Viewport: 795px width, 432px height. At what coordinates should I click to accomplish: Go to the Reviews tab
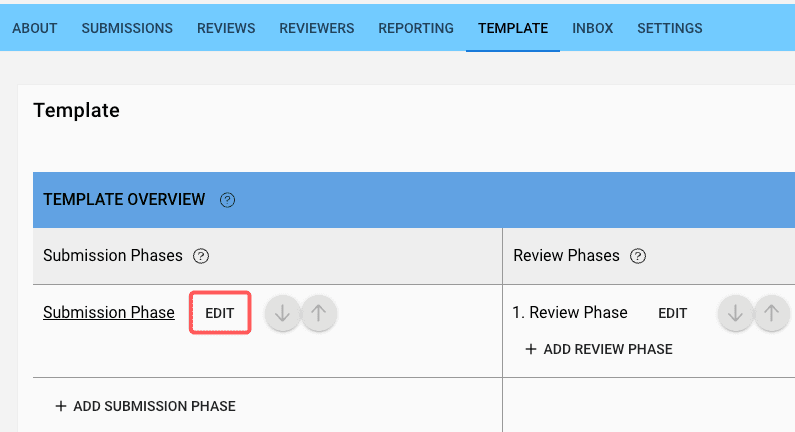[226, 28]
